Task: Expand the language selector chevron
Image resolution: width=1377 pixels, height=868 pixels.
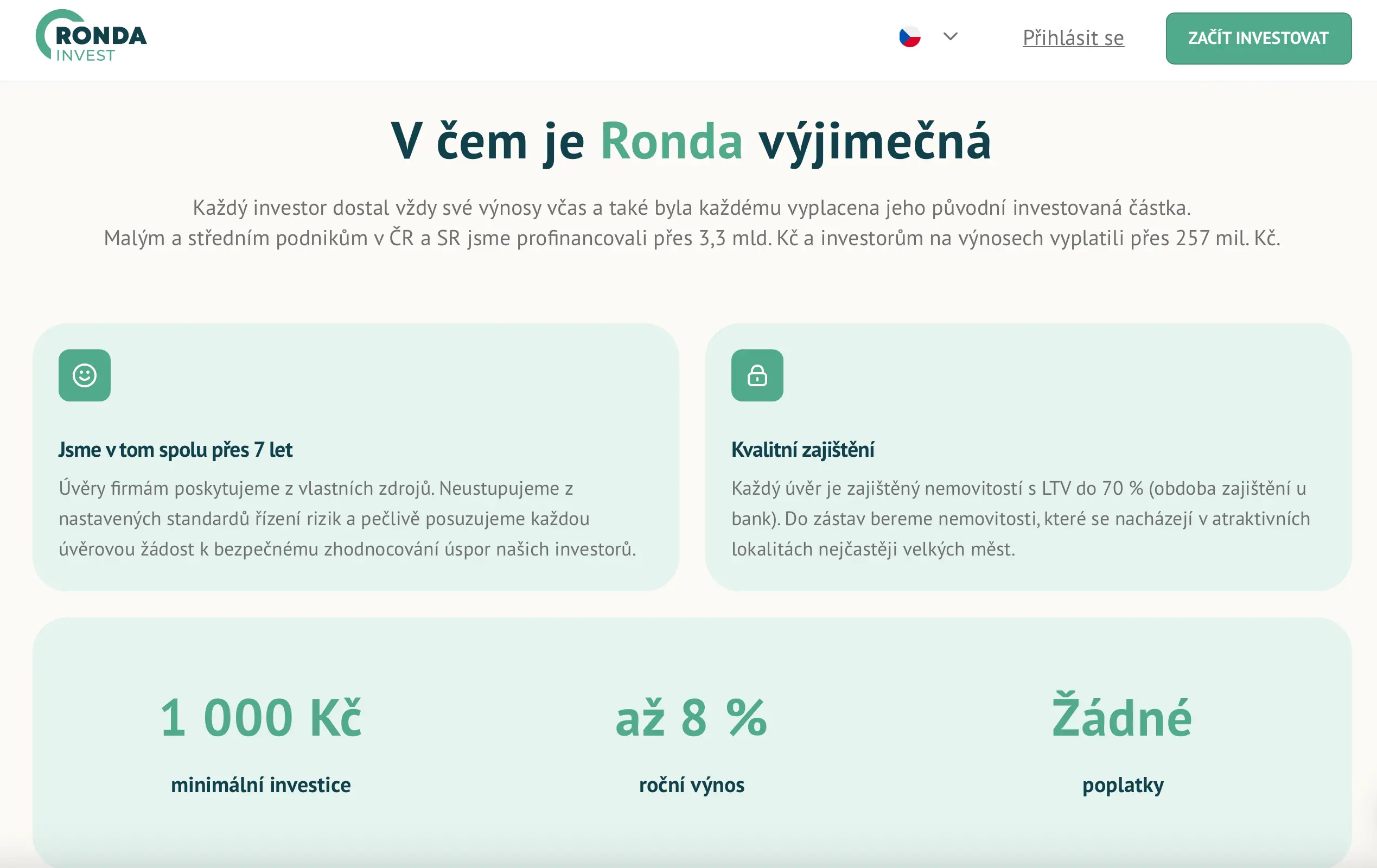Action: pos(950,36)
